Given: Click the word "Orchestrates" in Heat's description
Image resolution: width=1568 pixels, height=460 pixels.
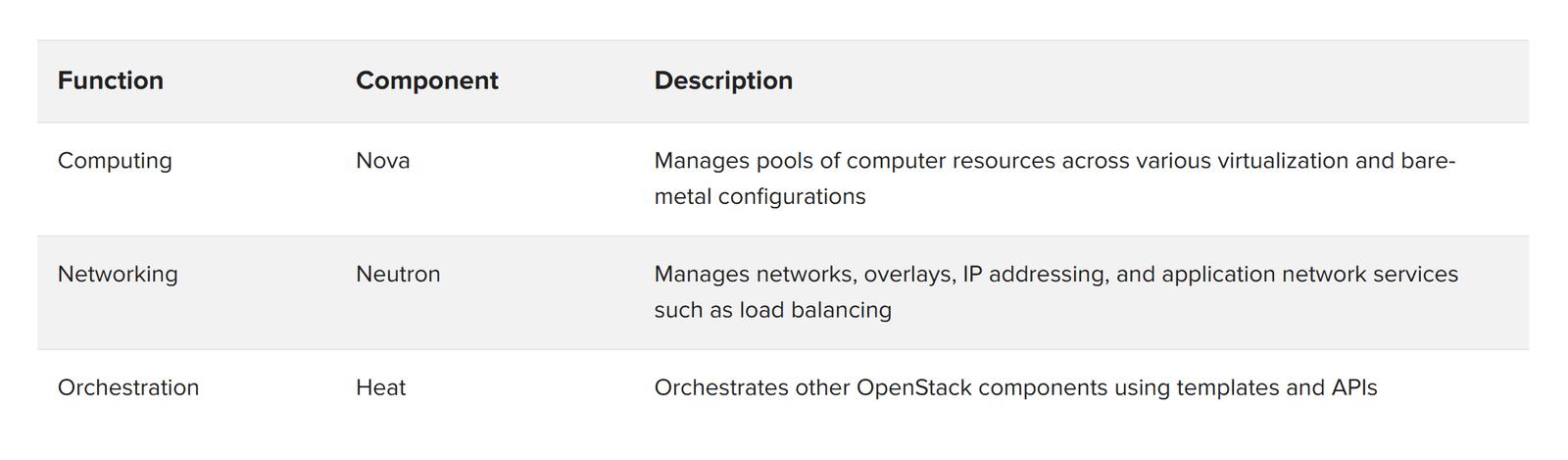Looking at the screenshot, I should pos(721,388).
